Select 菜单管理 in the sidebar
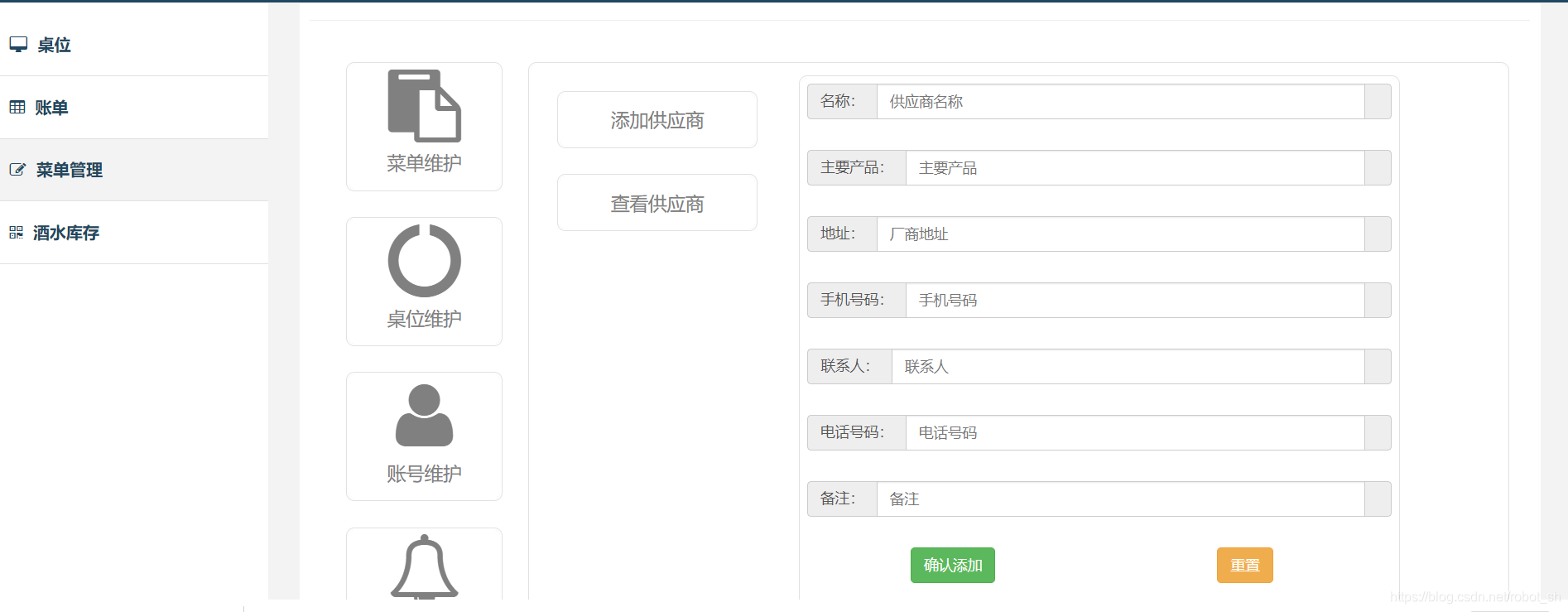Screen dimensions: 1568x612 click(134, 170)
